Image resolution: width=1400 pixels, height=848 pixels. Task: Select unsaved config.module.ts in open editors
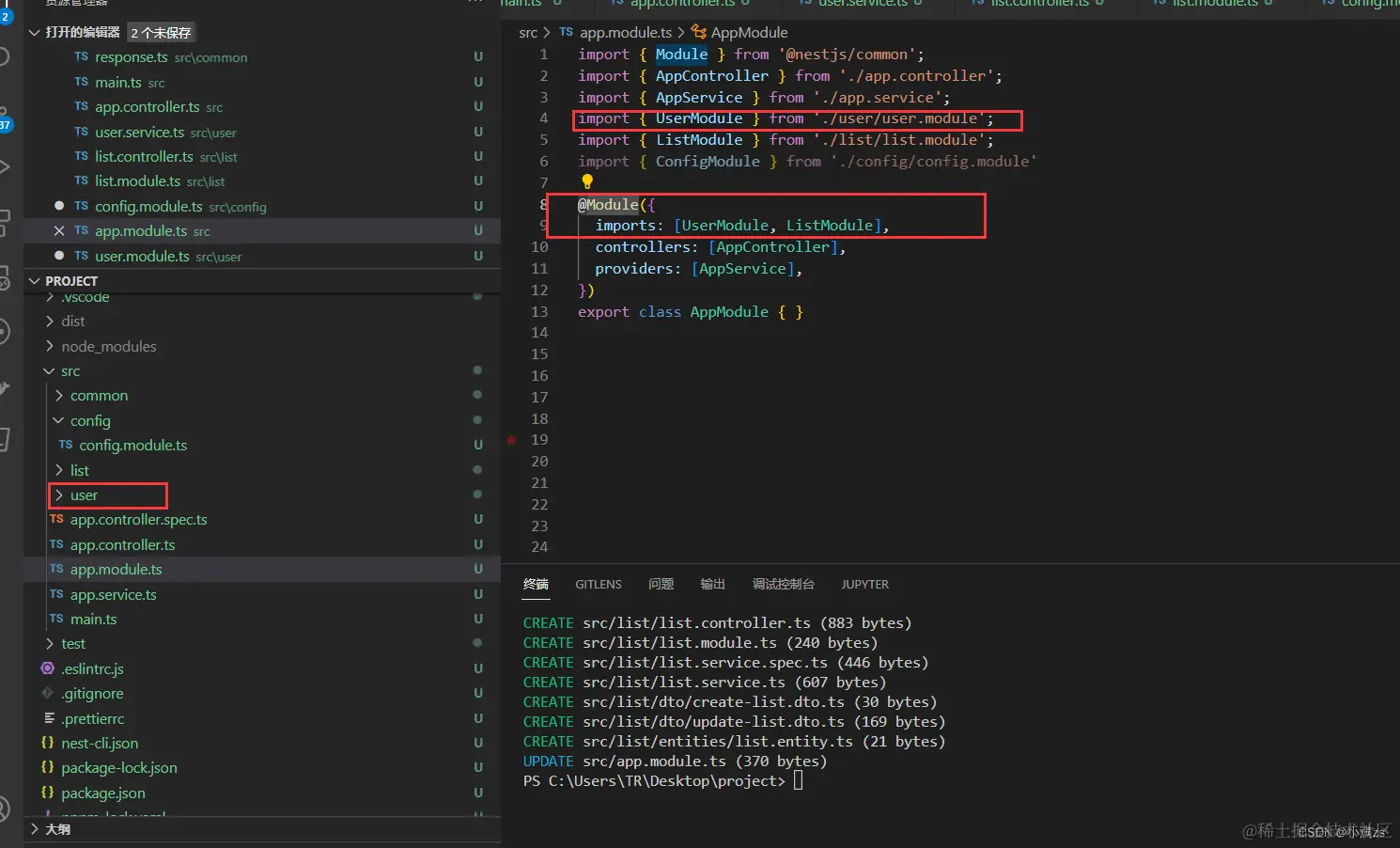pos(261,206)
